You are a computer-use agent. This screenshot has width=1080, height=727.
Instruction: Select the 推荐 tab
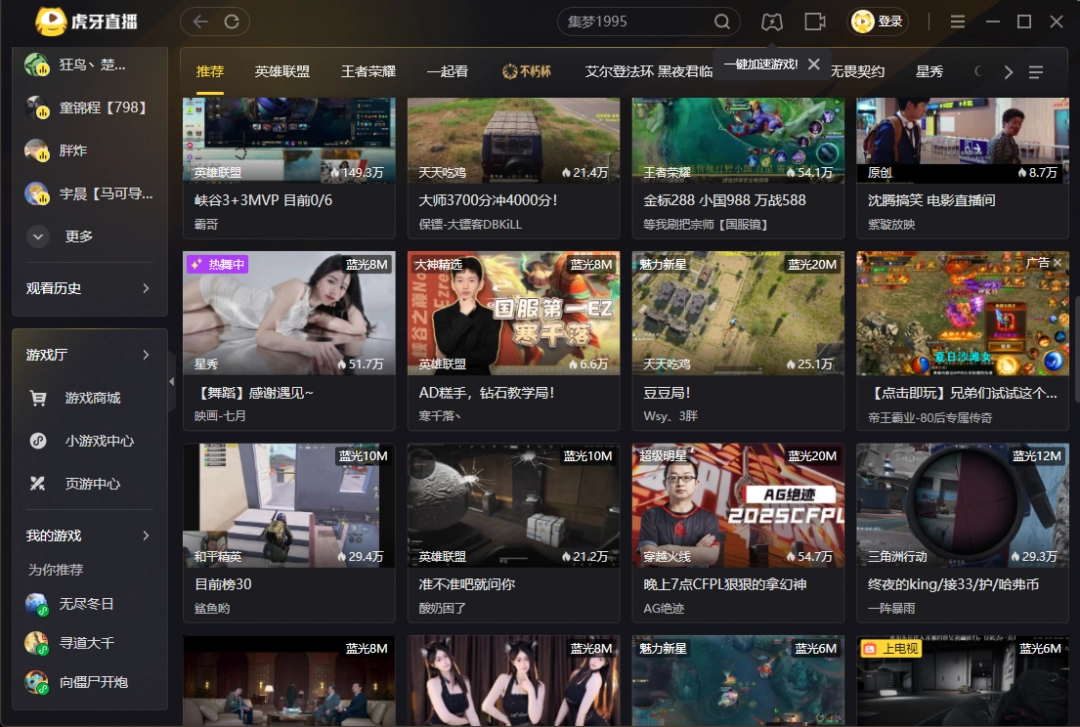tap(210, 72)
